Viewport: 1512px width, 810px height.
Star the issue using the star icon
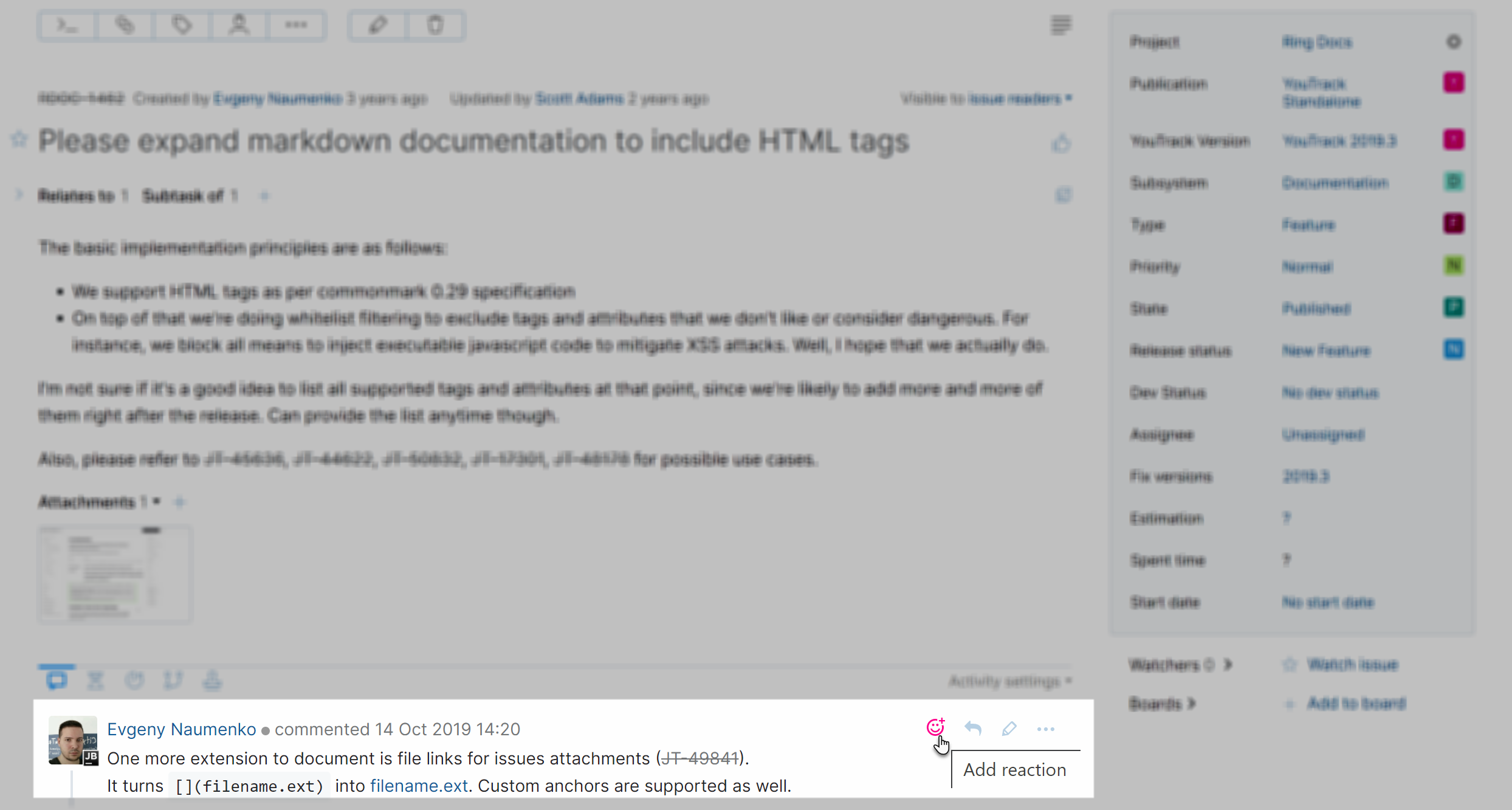pos(19,140)
